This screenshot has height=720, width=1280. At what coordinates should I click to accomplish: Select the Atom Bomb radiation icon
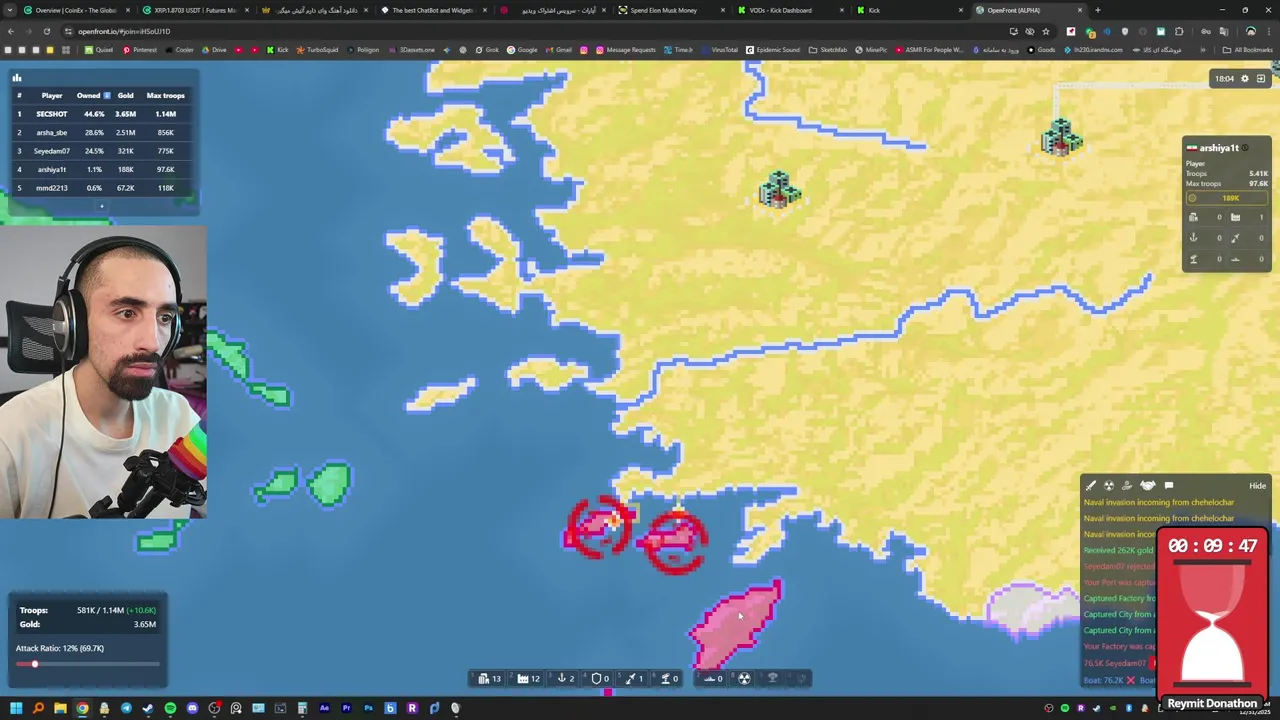[x=744, y=678]
